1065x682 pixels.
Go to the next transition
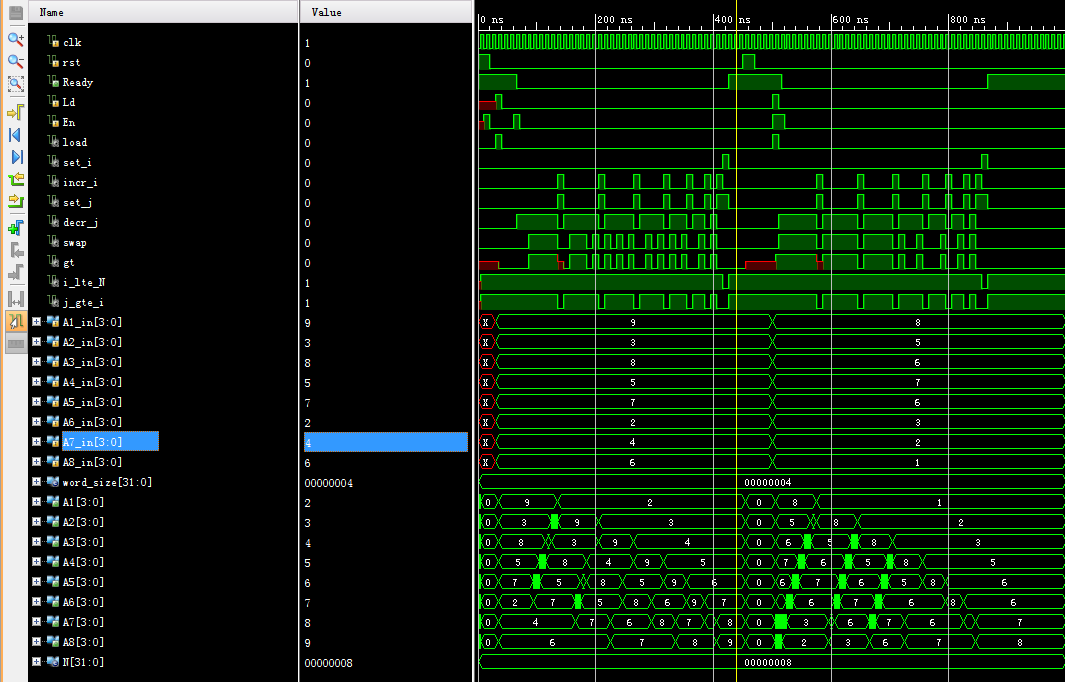(x=15, y=203)
